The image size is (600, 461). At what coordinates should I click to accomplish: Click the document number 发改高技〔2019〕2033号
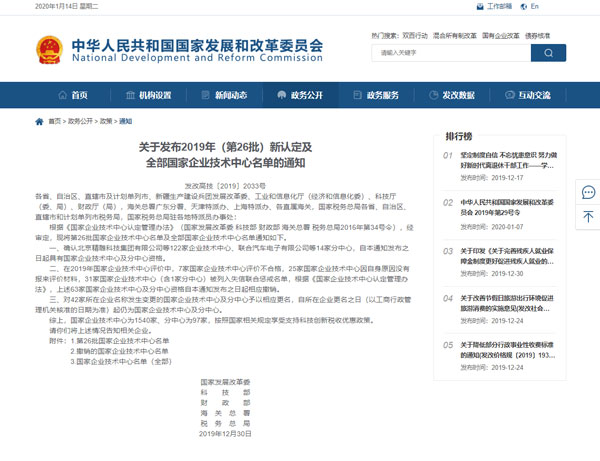pos(225,186)
